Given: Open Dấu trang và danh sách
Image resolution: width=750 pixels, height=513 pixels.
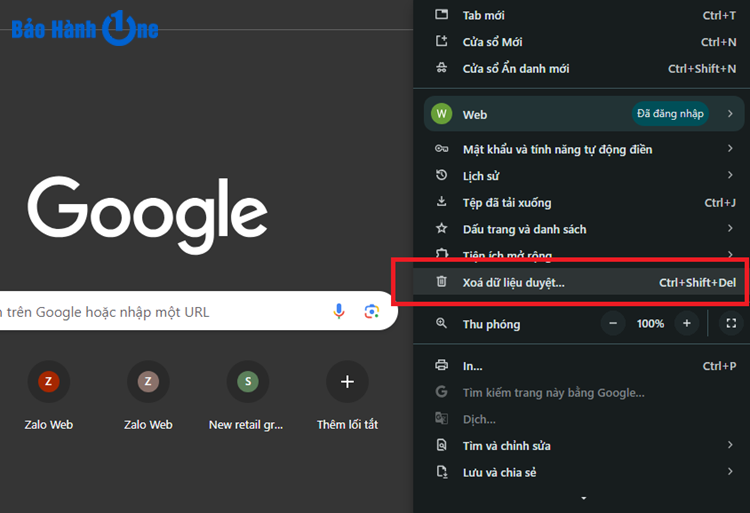Looking at the screenshot, I should pos(581,229).
